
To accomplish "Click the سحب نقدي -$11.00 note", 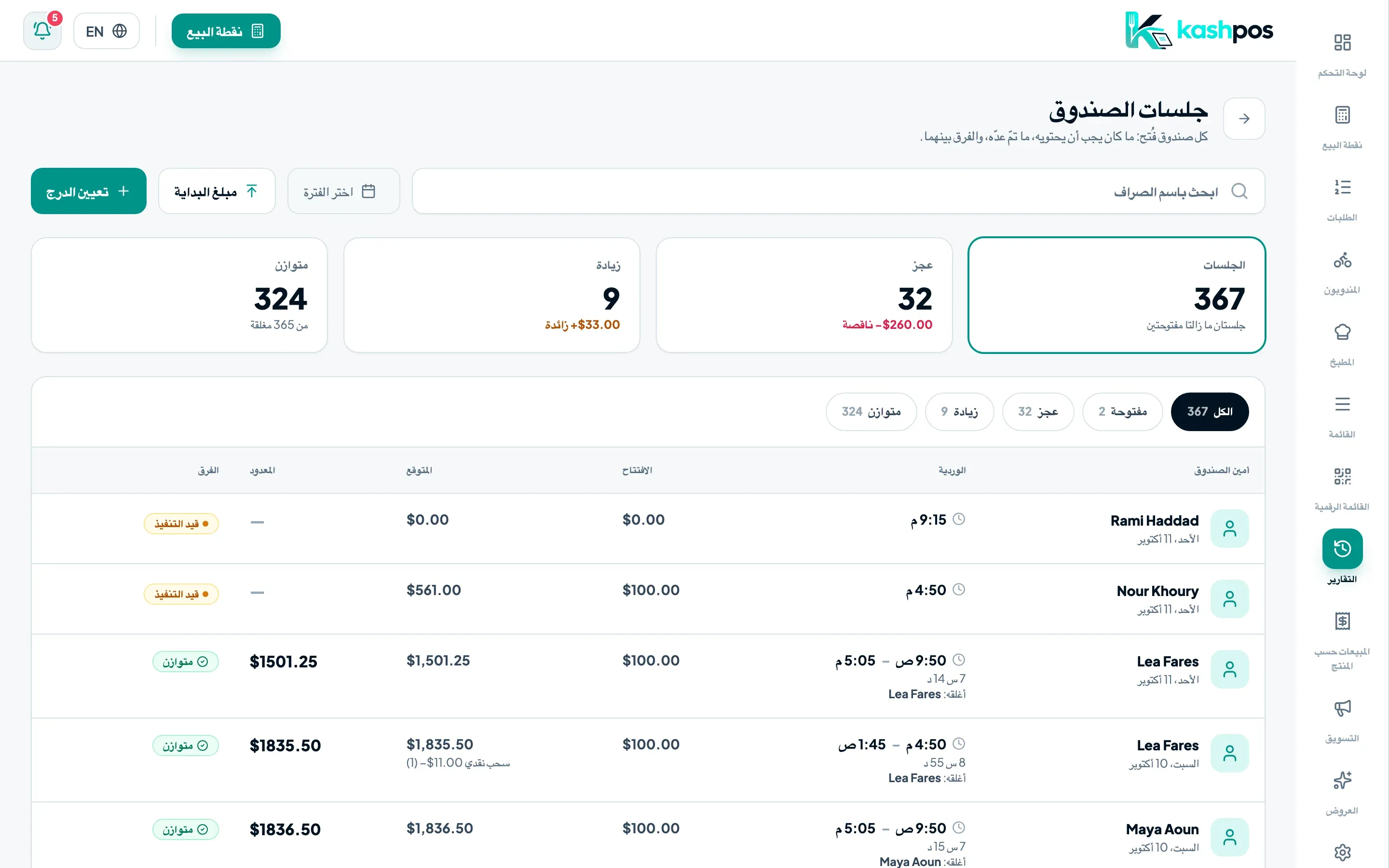I will (457, 763).
